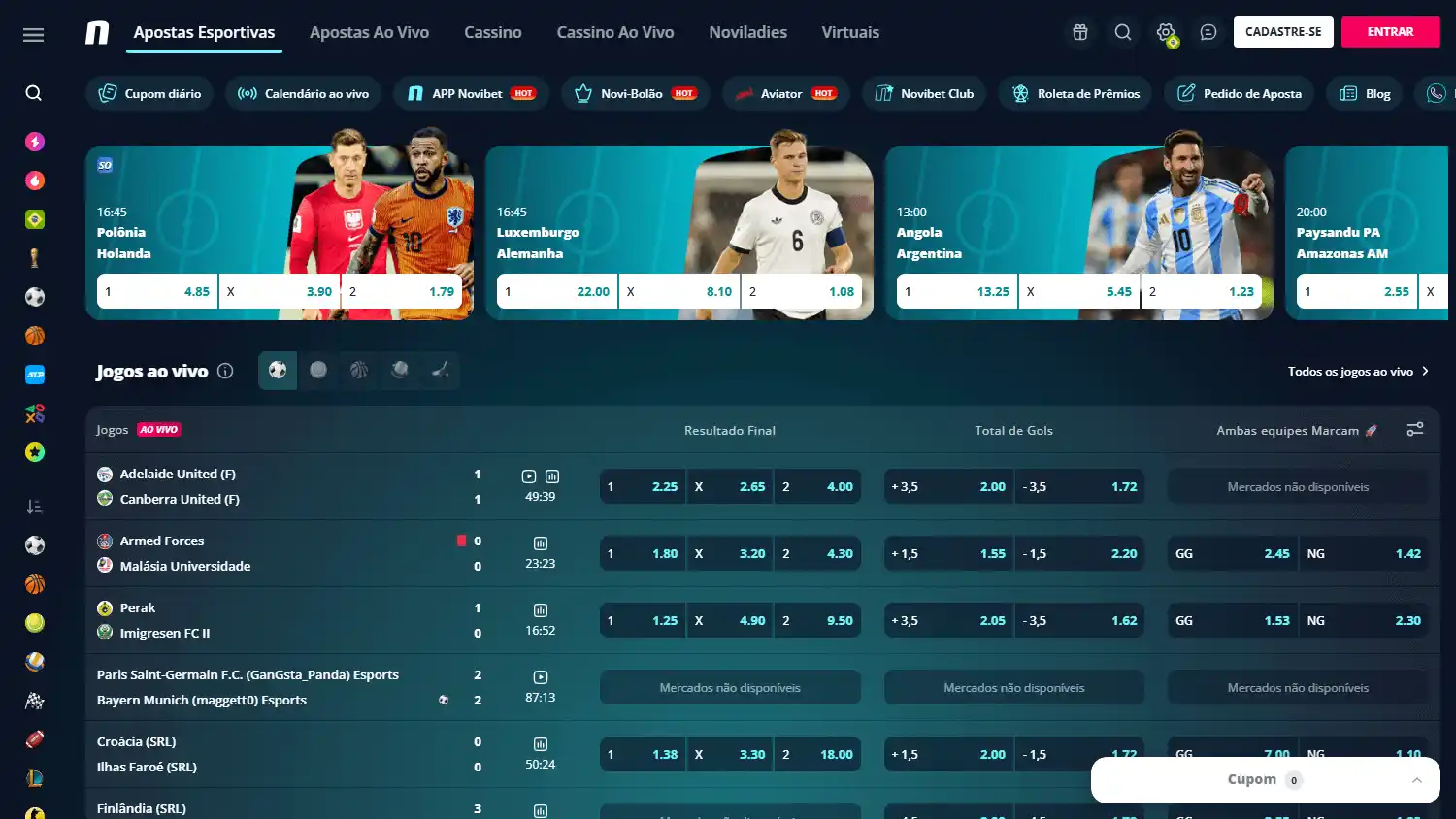Select Perak GG odds 1.53
Screen dimensions: 1456x819
(x=1233, y=621)
